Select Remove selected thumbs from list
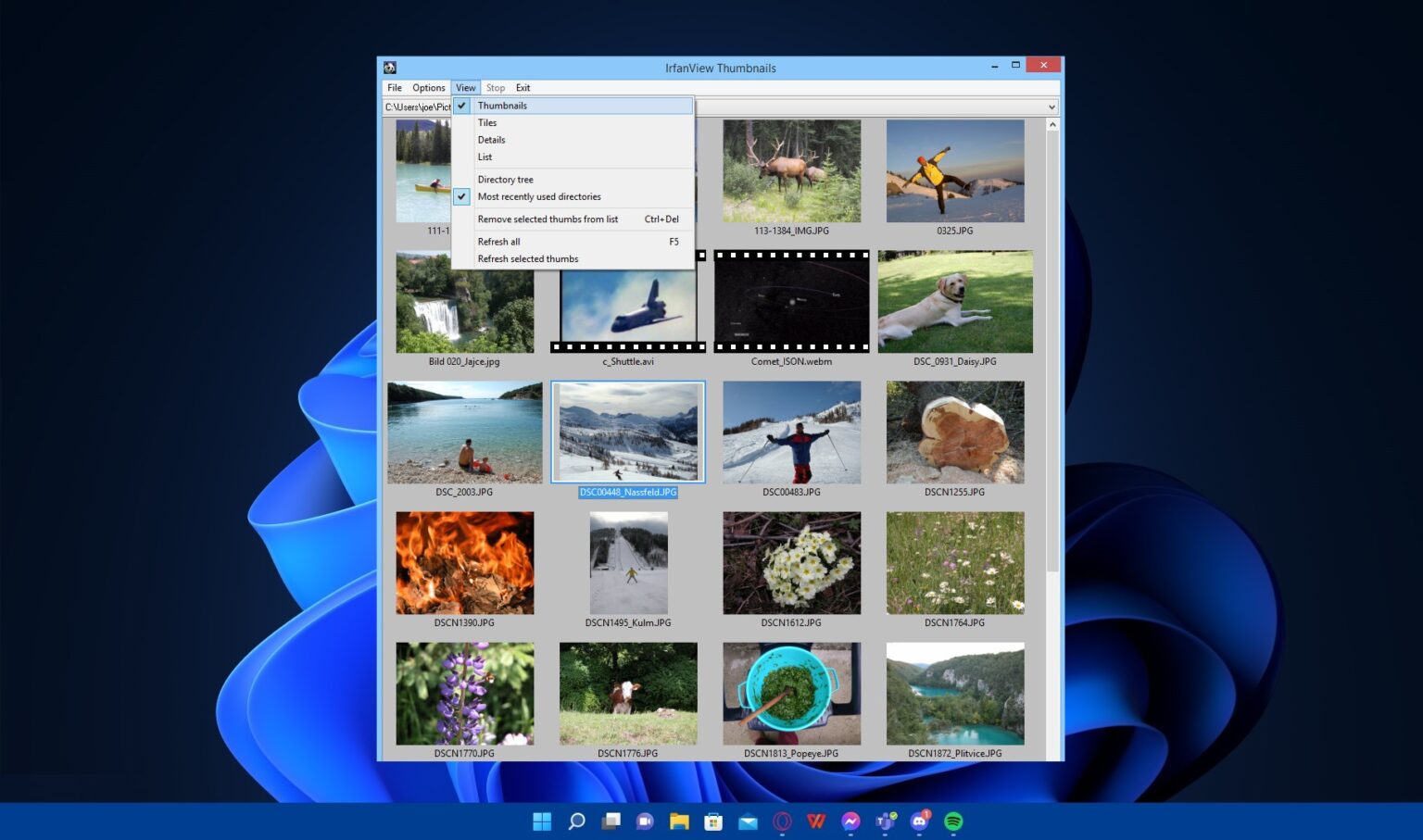Viewport: 1423px width, 840px height. coord(548,219)
